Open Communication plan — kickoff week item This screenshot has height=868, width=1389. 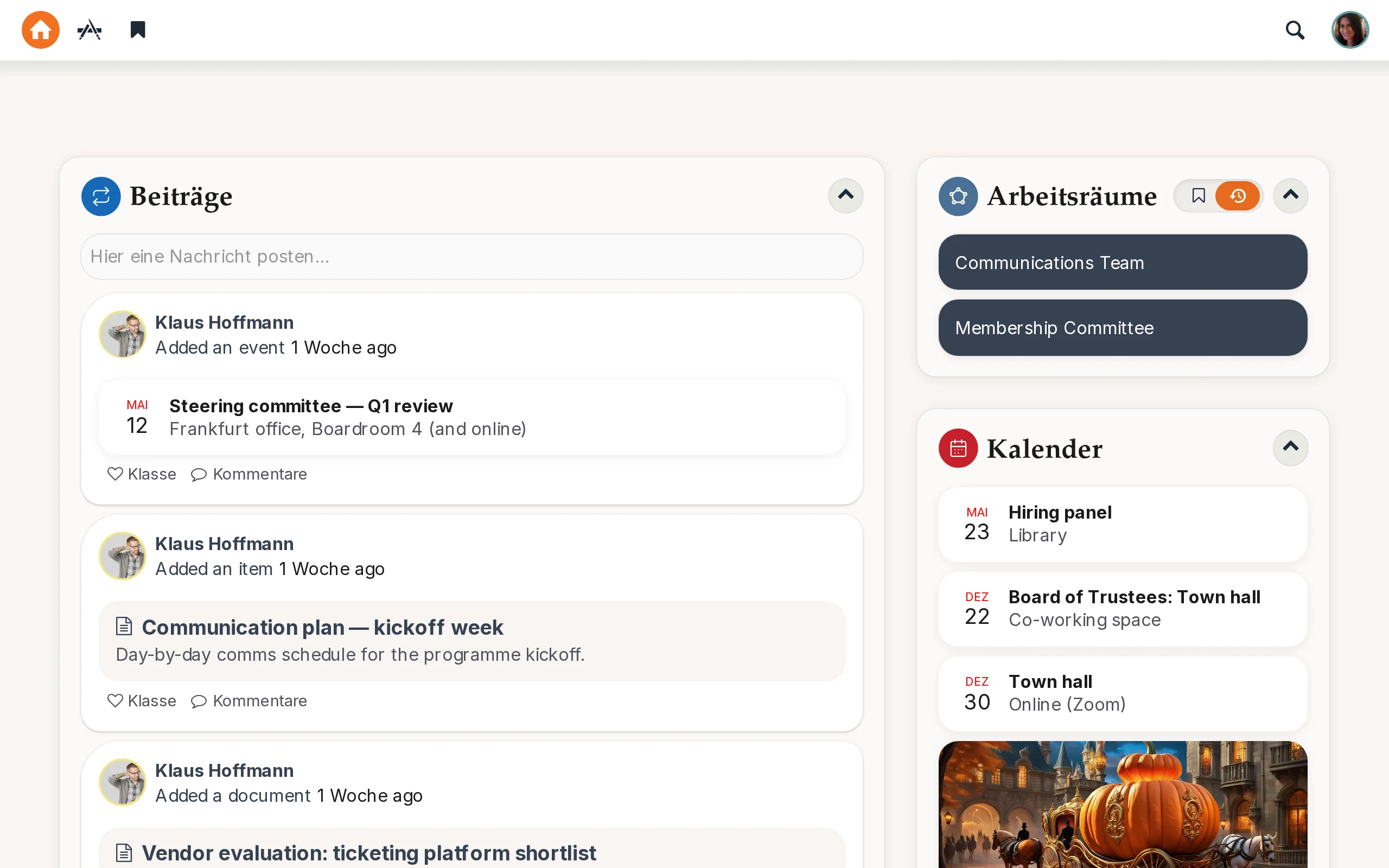pos(472,641)
